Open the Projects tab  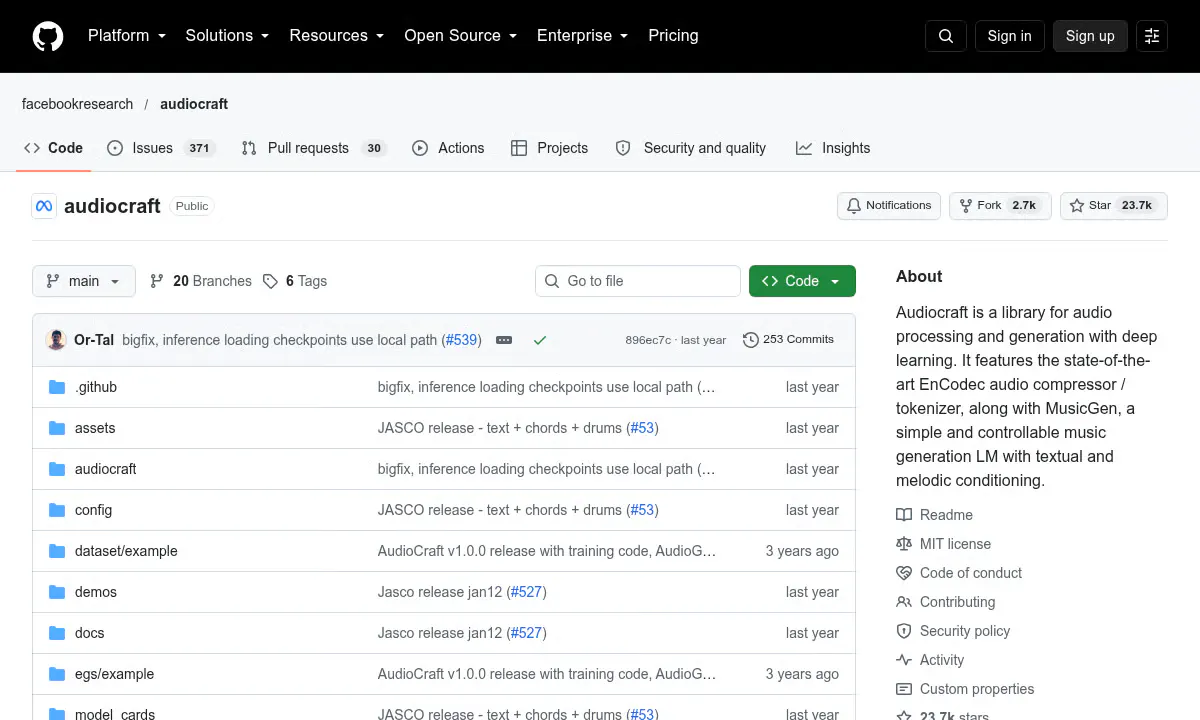point(549,148)
